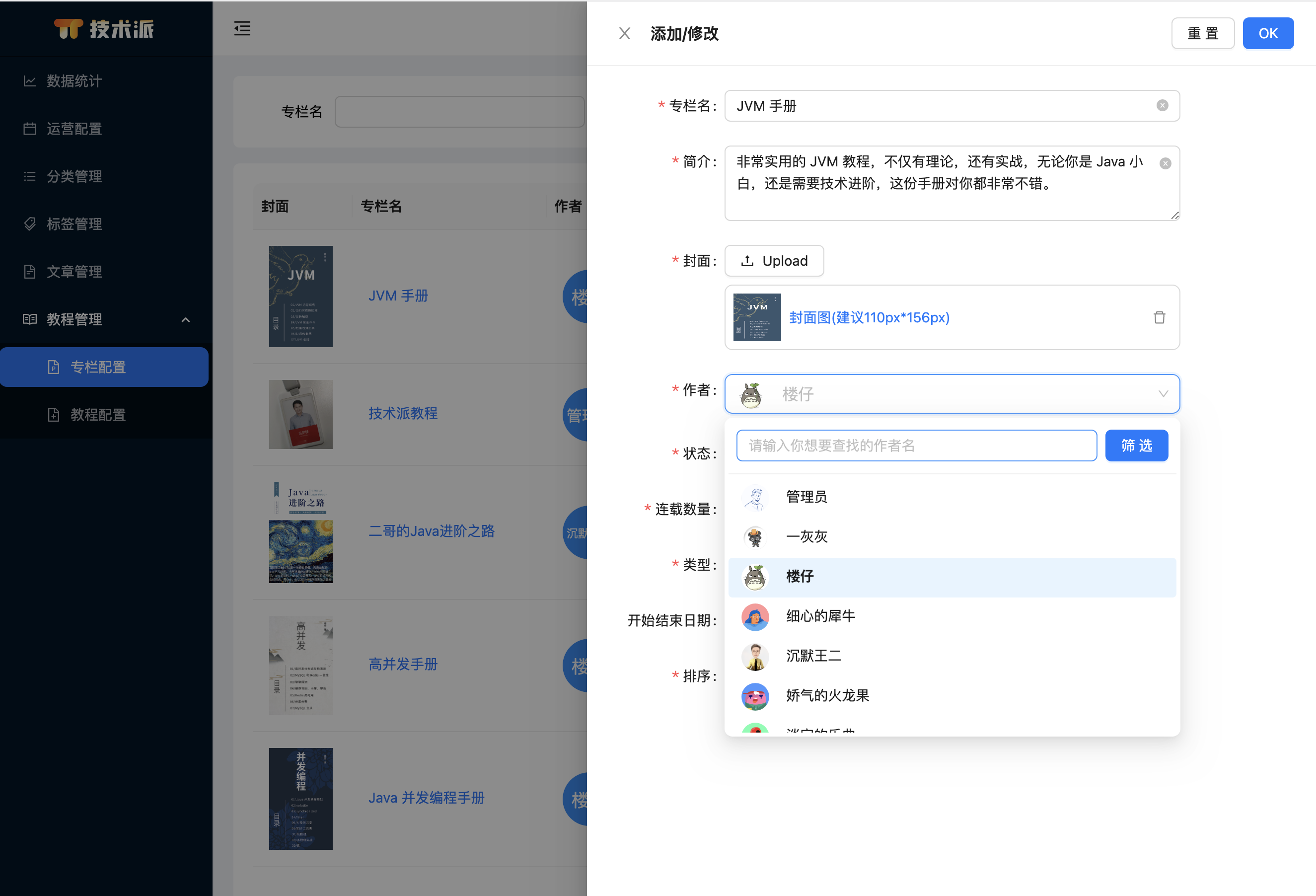Close the 添加/修改 drawer with the X icon
The image size is (1316, 896).
[625, 33]
